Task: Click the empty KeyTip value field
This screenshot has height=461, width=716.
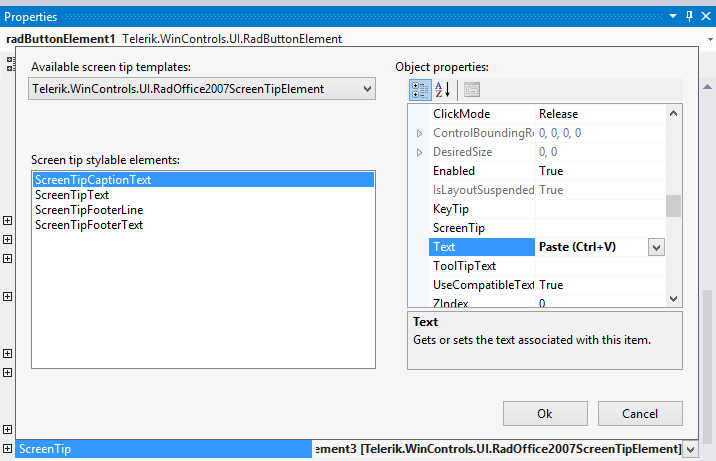Action: click(600, 209)
